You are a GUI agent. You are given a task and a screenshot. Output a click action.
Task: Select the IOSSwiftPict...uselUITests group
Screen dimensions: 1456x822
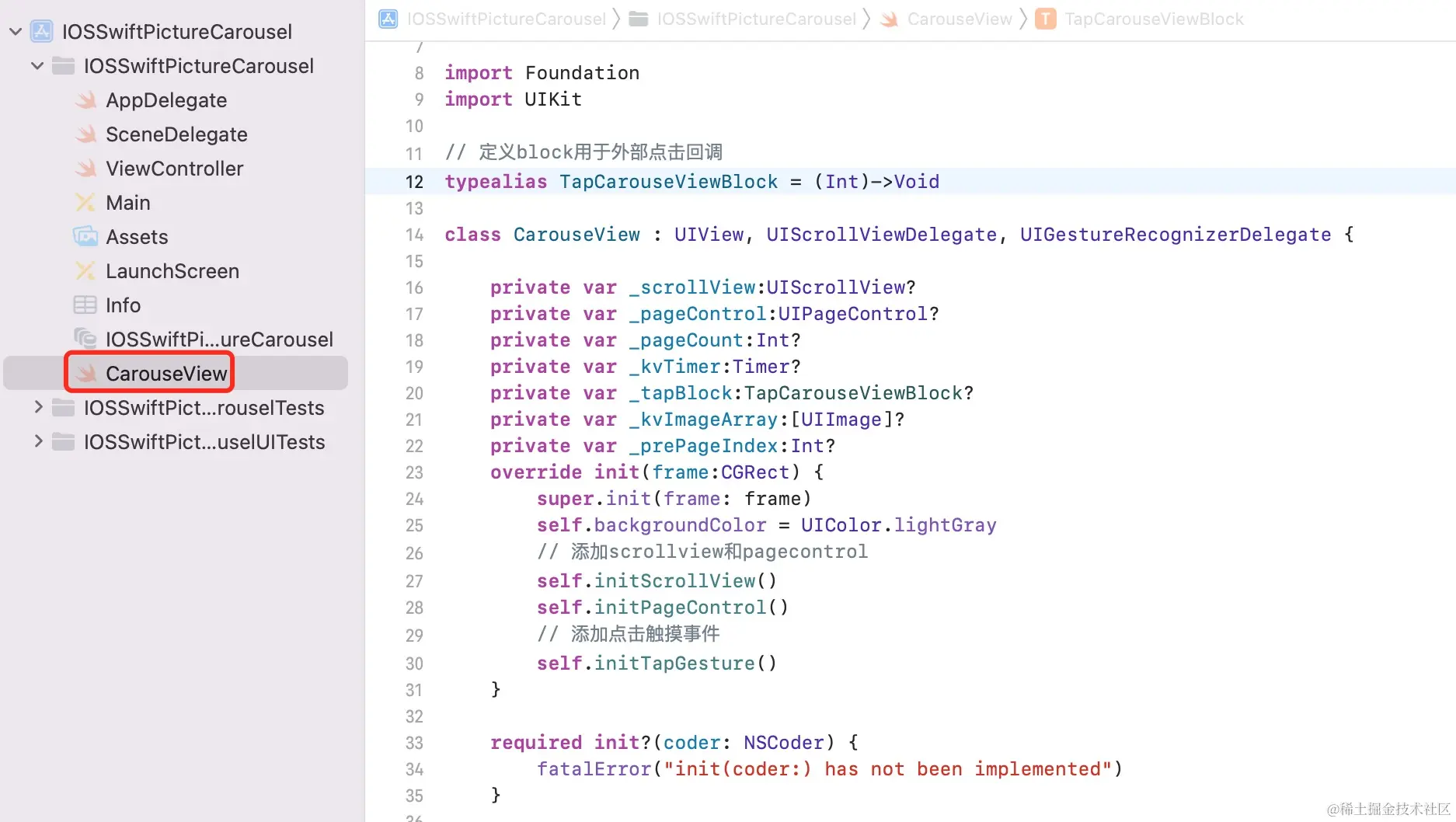point(204,442)
